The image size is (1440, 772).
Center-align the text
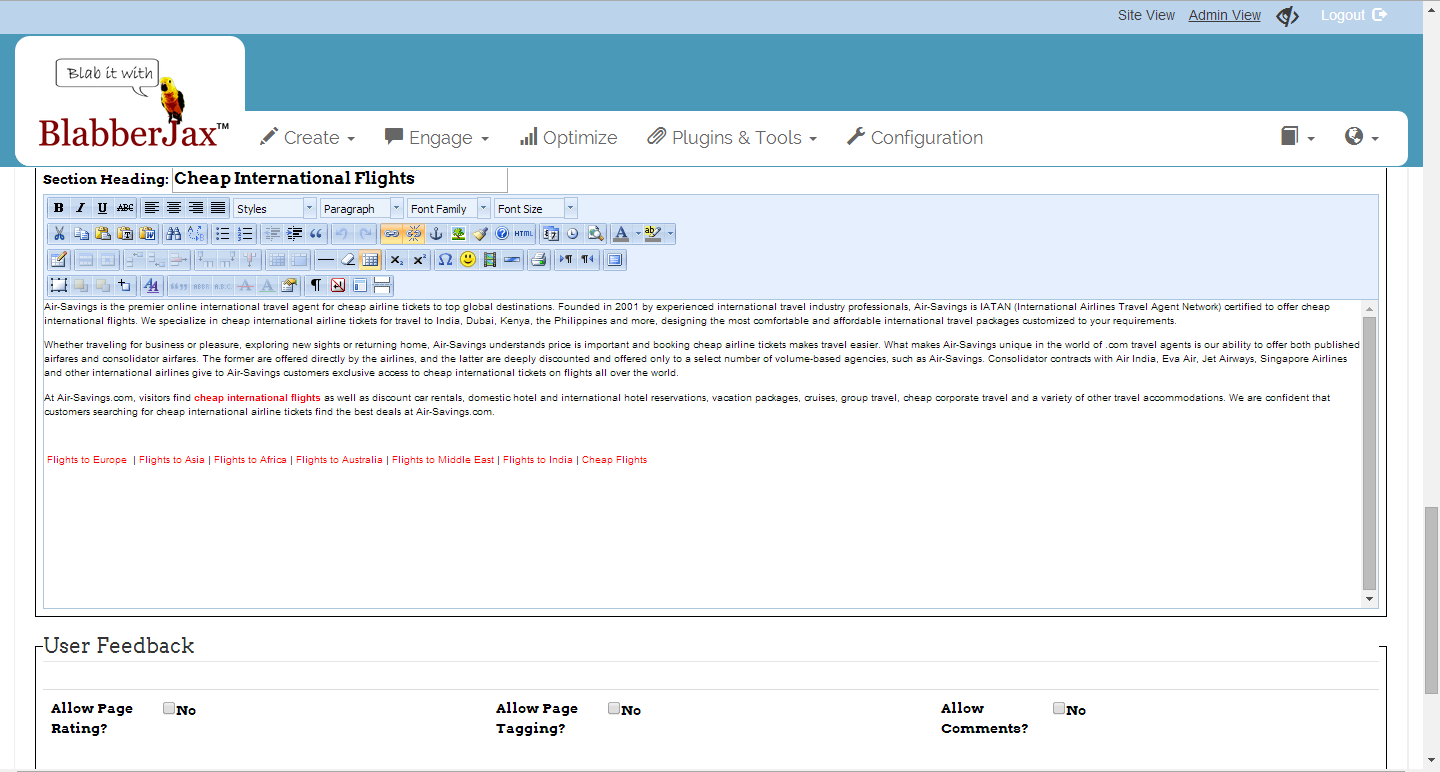coord(174,208)
